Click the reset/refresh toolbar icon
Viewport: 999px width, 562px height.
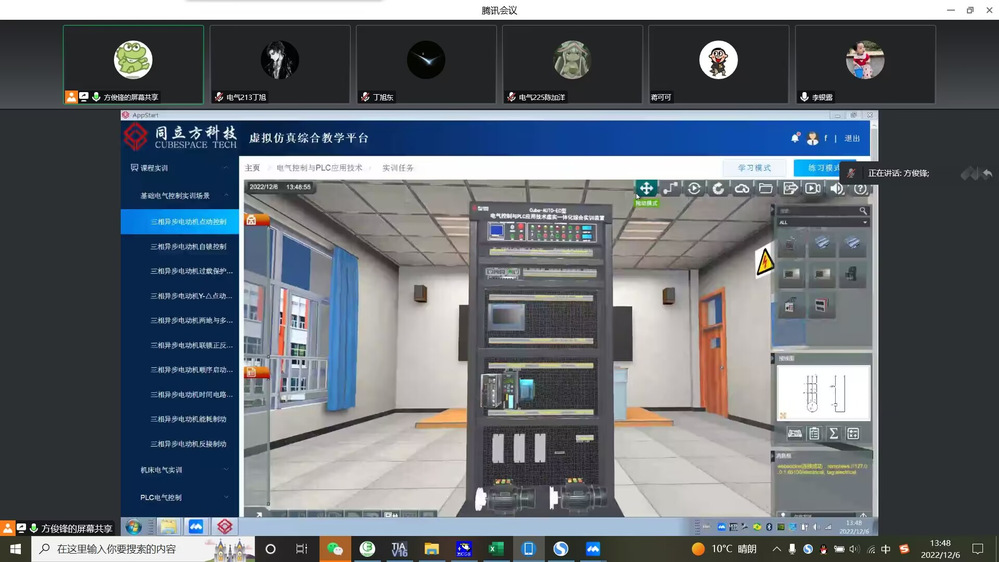[718, 188]
